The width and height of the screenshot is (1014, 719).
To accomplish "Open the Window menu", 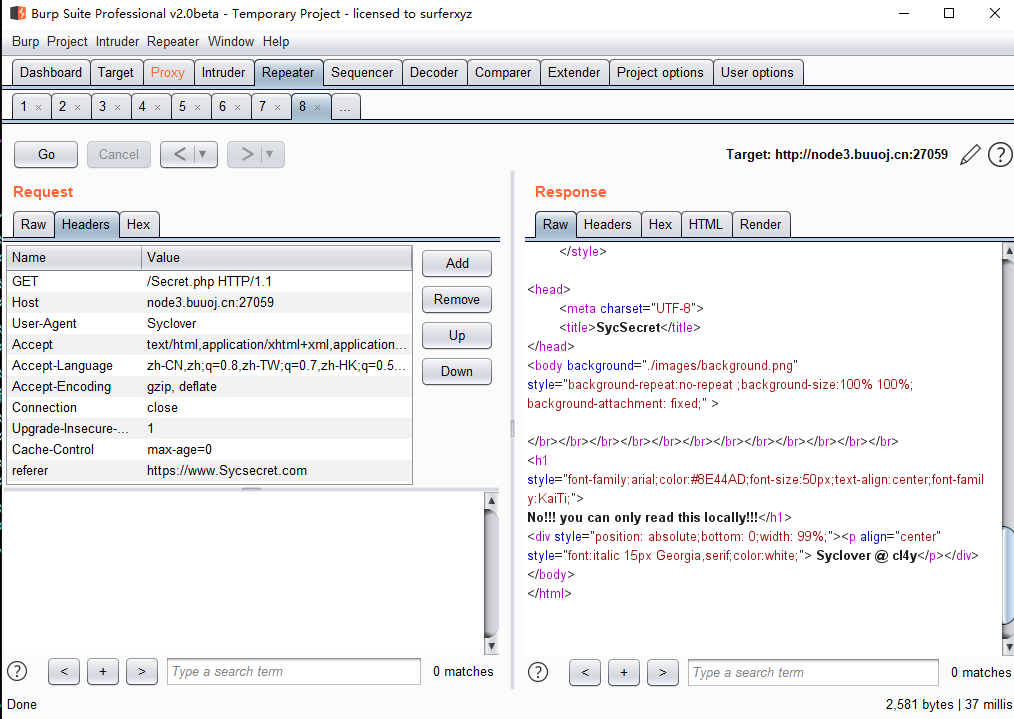I will tap(231, 41).
